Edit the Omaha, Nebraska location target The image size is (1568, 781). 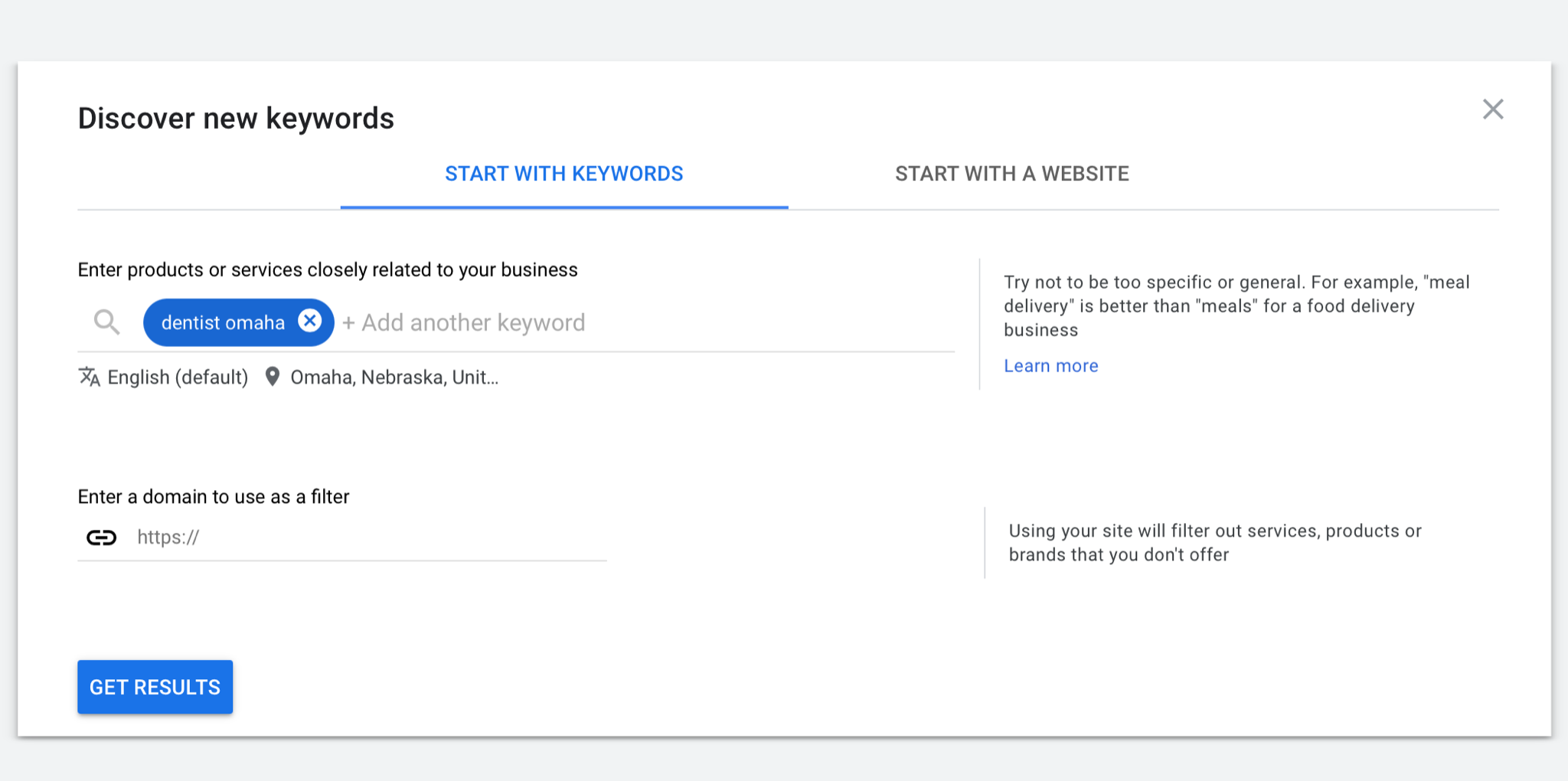[x=394, y=377]
